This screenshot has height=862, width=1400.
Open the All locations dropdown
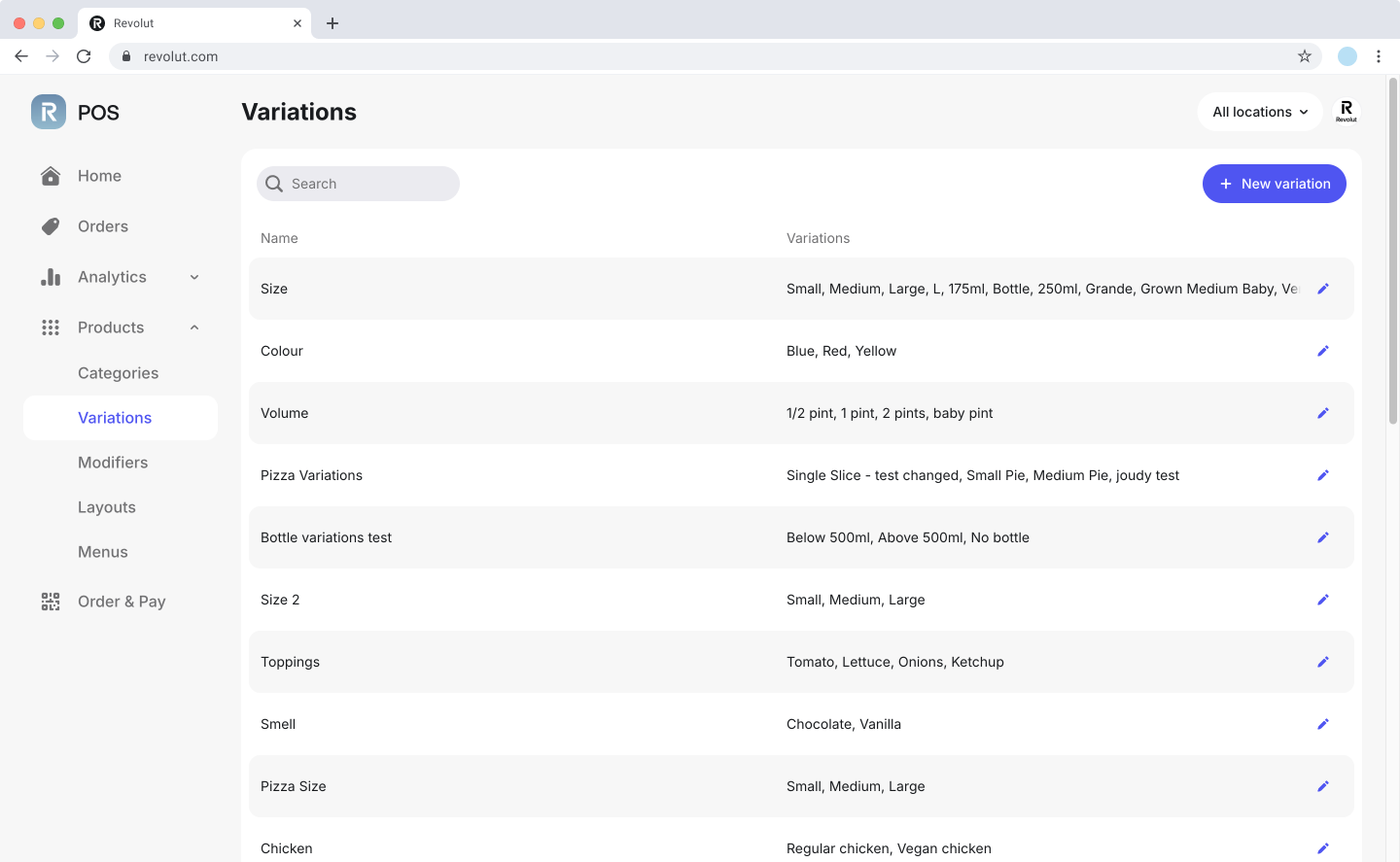coord(1259,112)
